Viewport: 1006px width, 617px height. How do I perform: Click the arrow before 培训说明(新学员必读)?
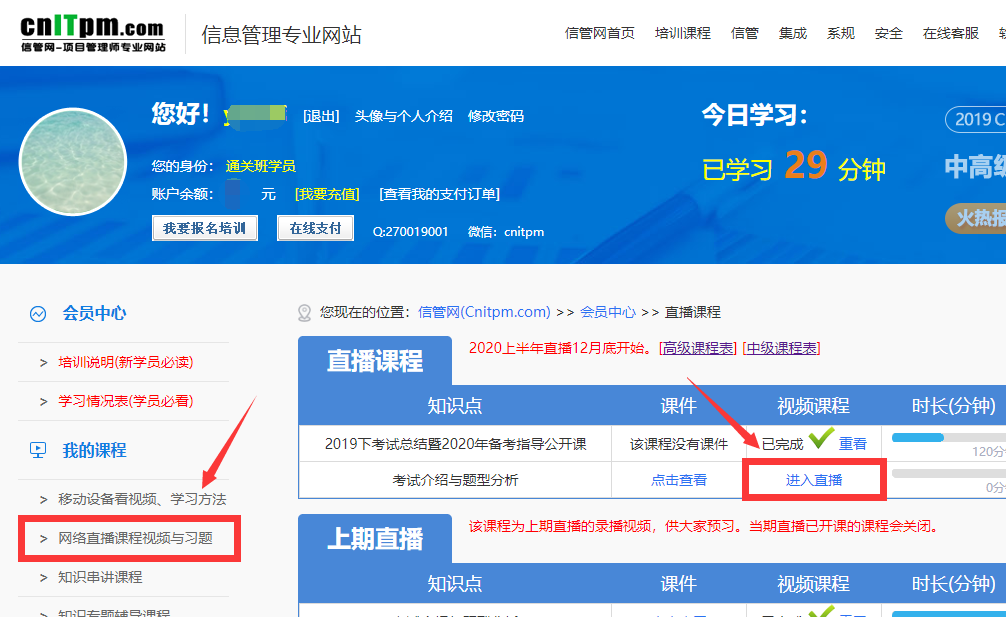tap(43, 362)
